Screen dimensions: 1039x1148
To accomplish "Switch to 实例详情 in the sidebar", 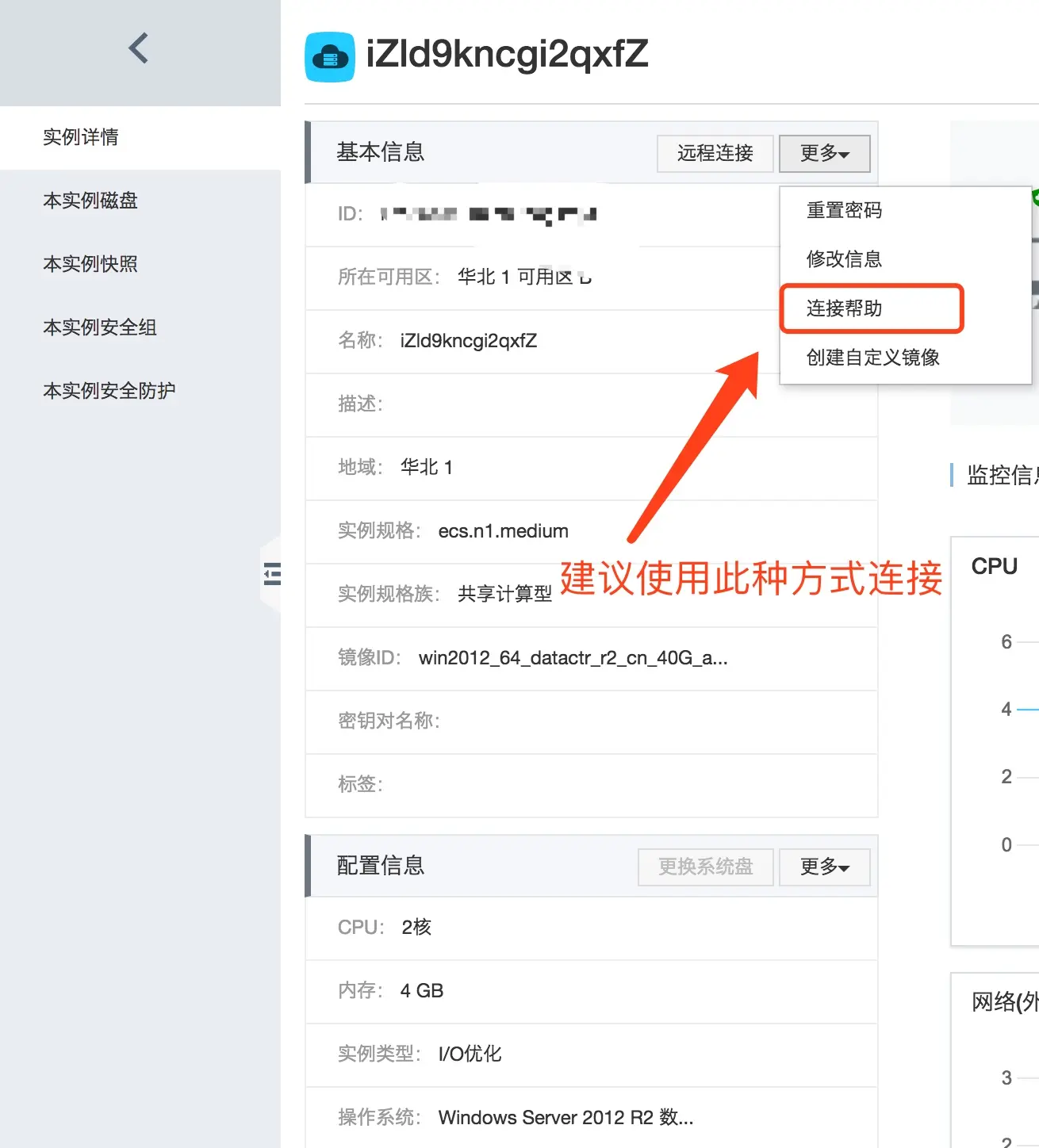I will [81, 136].
